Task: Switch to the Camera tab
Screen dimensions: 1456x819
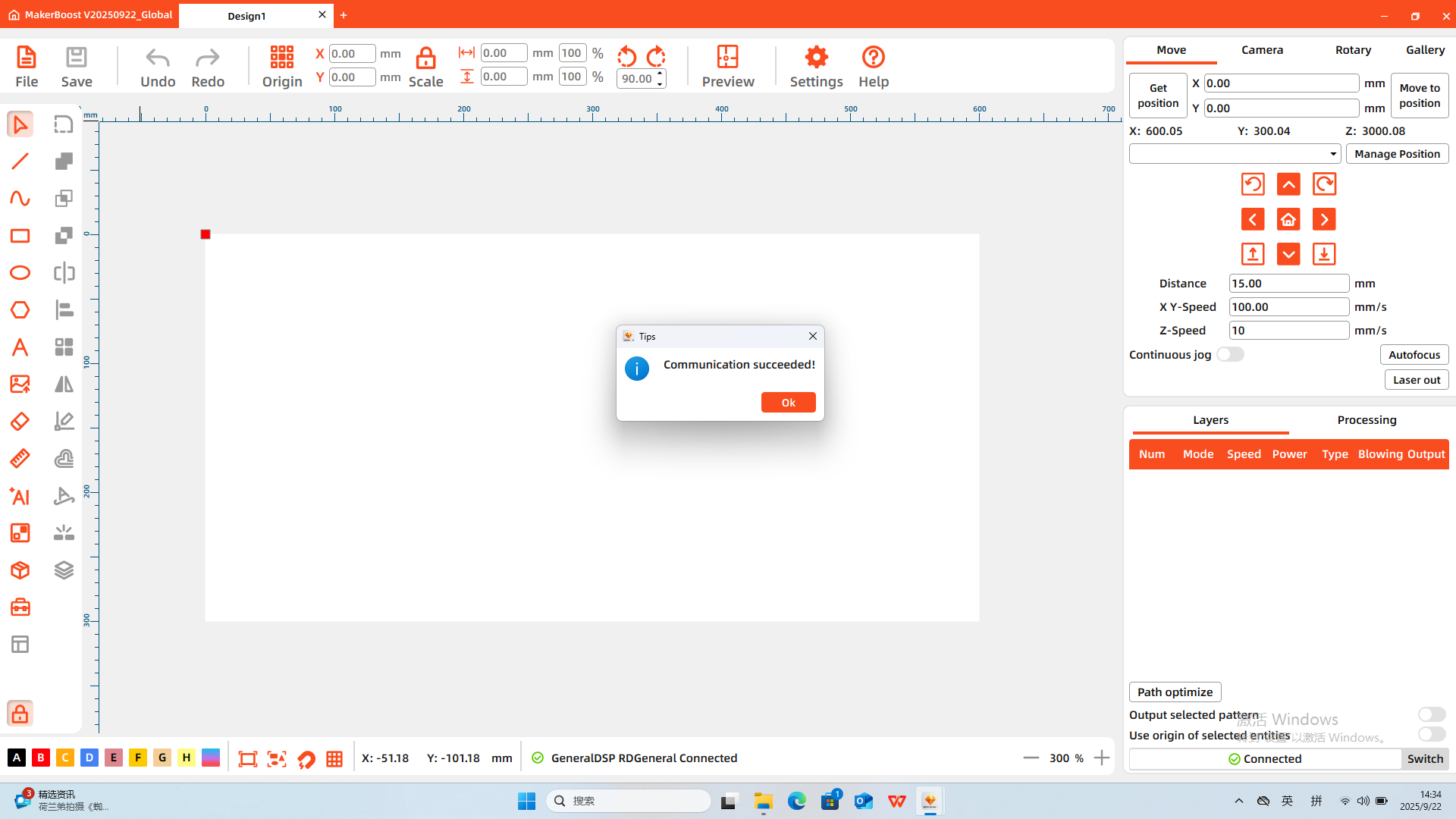Action: point(1262,49)
